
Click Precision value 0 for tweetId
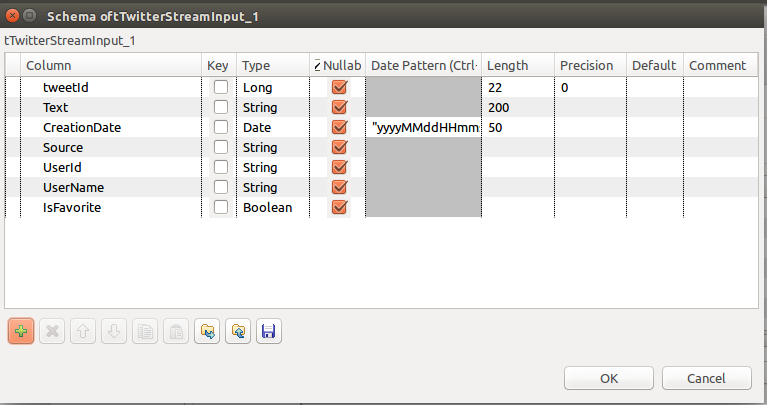tap(590, 88)
